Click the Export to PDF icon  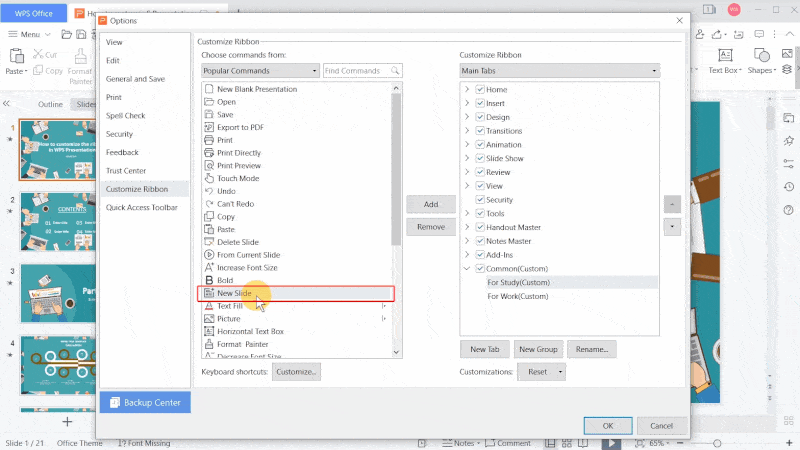209,127
